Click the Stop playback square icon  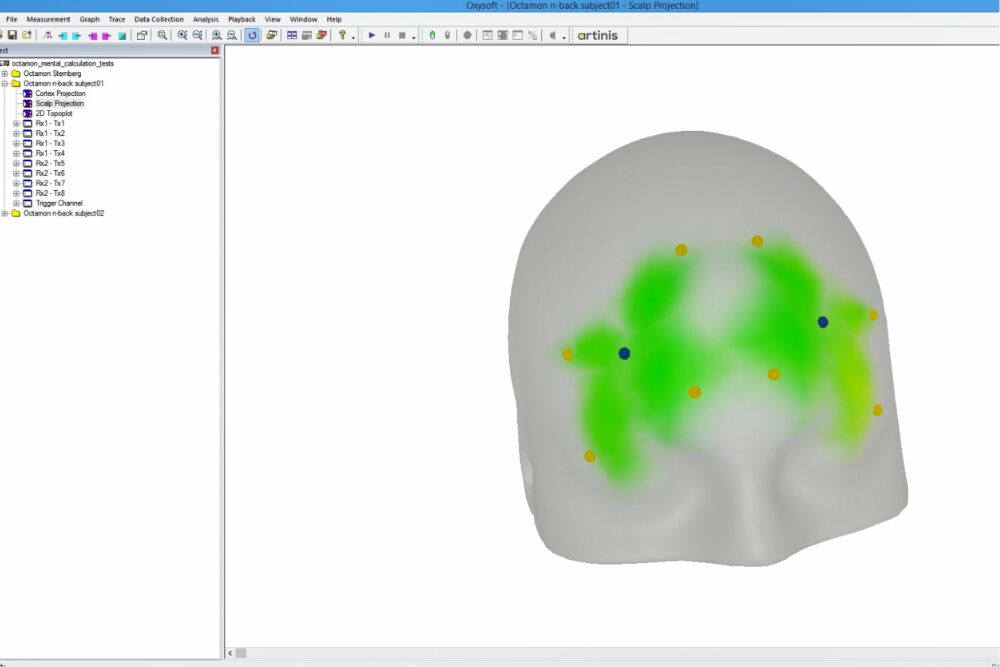point(402,35)
